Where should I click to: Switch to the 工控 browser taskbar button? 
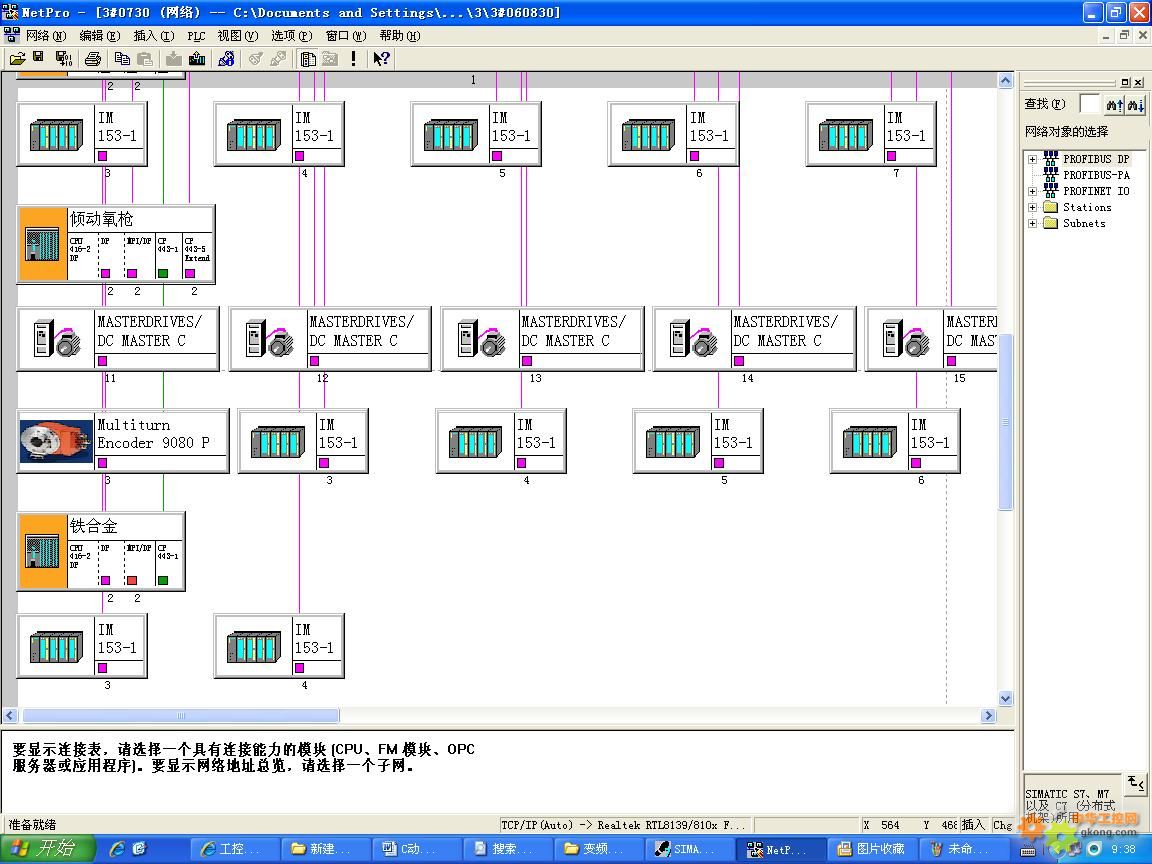click(234, 849)
